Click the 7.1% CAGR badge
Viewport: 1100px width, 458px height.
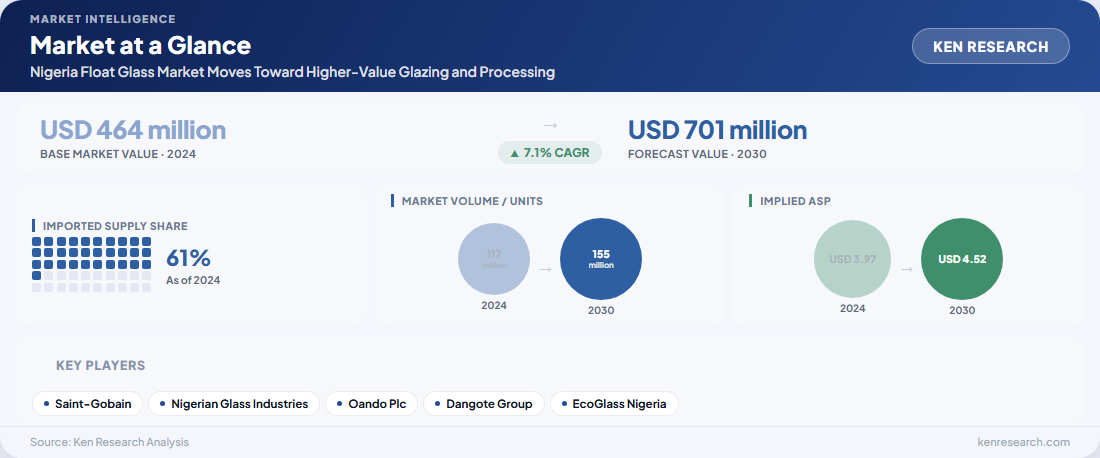(550, 152)
